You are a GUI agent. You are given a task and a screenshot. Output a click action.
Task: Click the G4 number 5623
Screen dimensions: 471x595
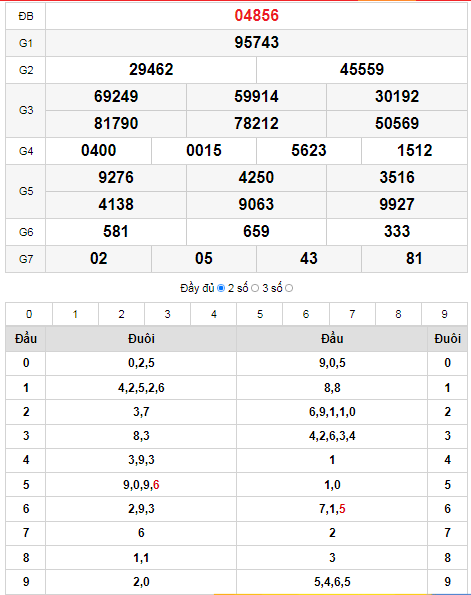point(309,151)
